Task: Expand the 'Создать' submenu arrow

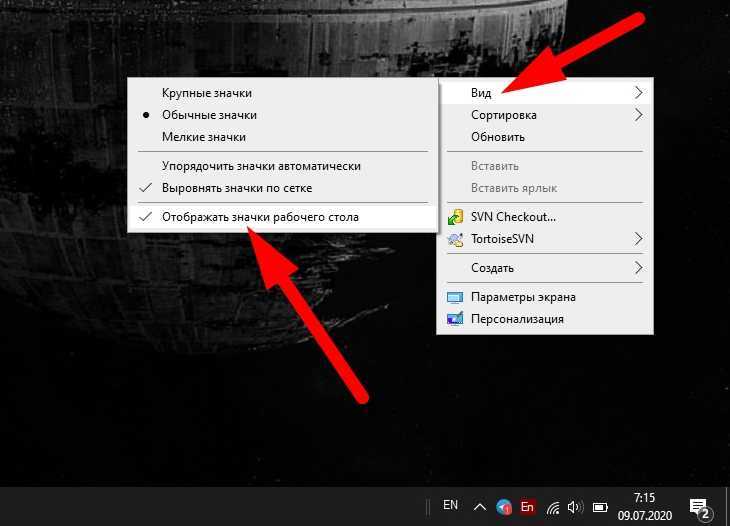Action: point(639,268)
